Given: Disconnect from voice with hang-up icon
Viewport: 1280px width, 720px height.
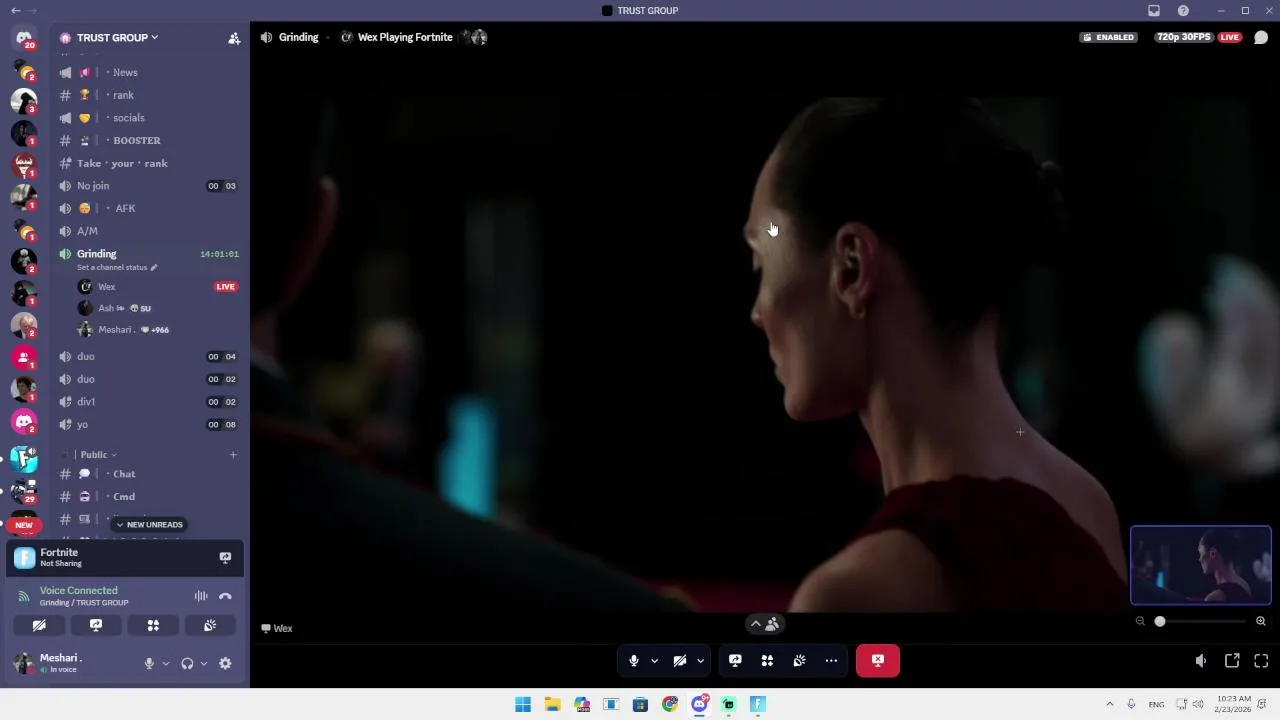Looking at the screenshot, I should coord(225,596).
